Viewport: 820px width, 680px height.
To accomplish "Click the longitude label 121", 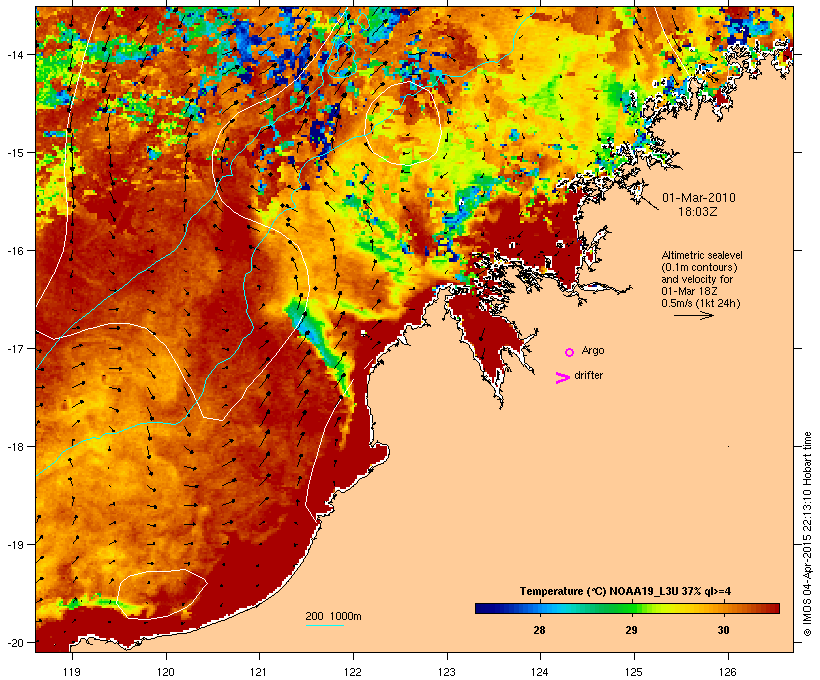I will [259, 672].
